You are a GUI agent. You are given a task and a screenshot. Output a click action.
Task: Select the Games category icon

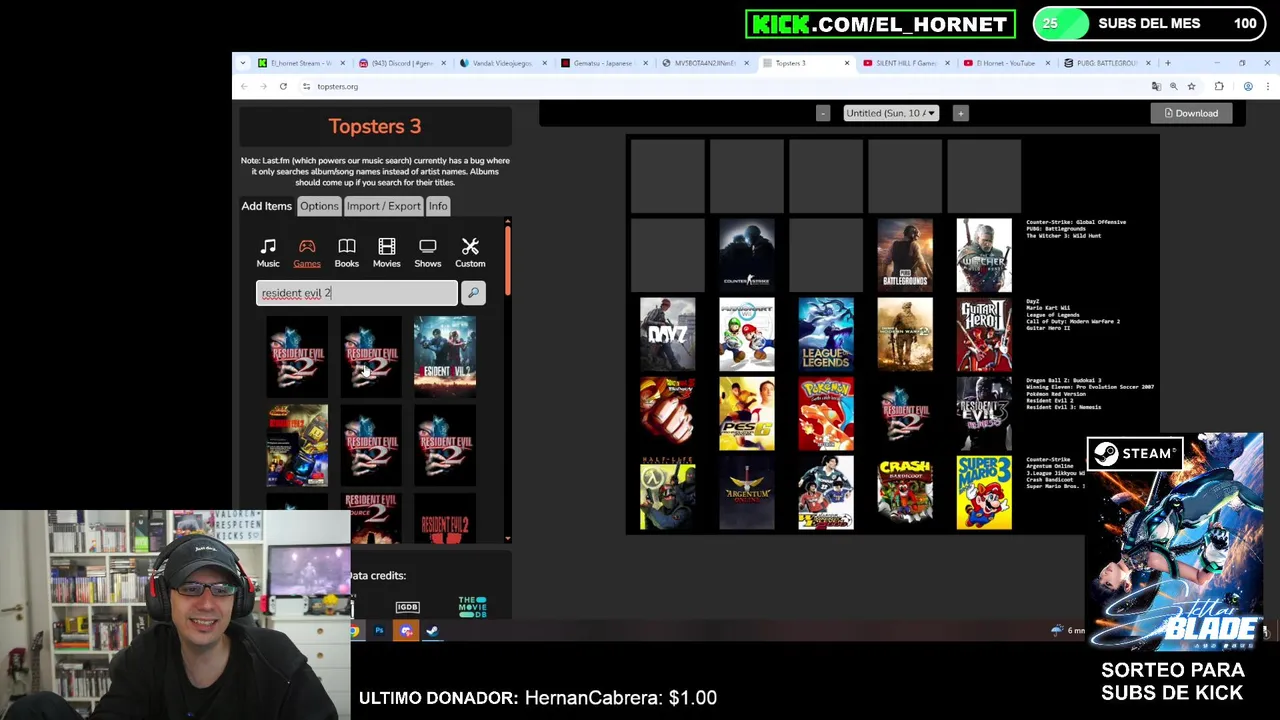click(307, 253)
